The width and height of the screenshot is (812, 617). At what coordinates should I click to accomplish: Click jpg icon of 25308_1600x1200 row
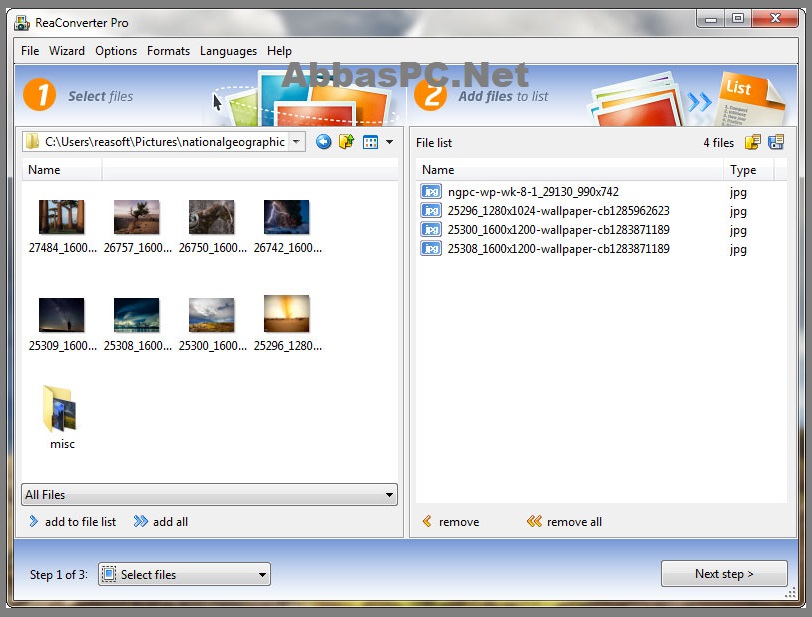431,249
